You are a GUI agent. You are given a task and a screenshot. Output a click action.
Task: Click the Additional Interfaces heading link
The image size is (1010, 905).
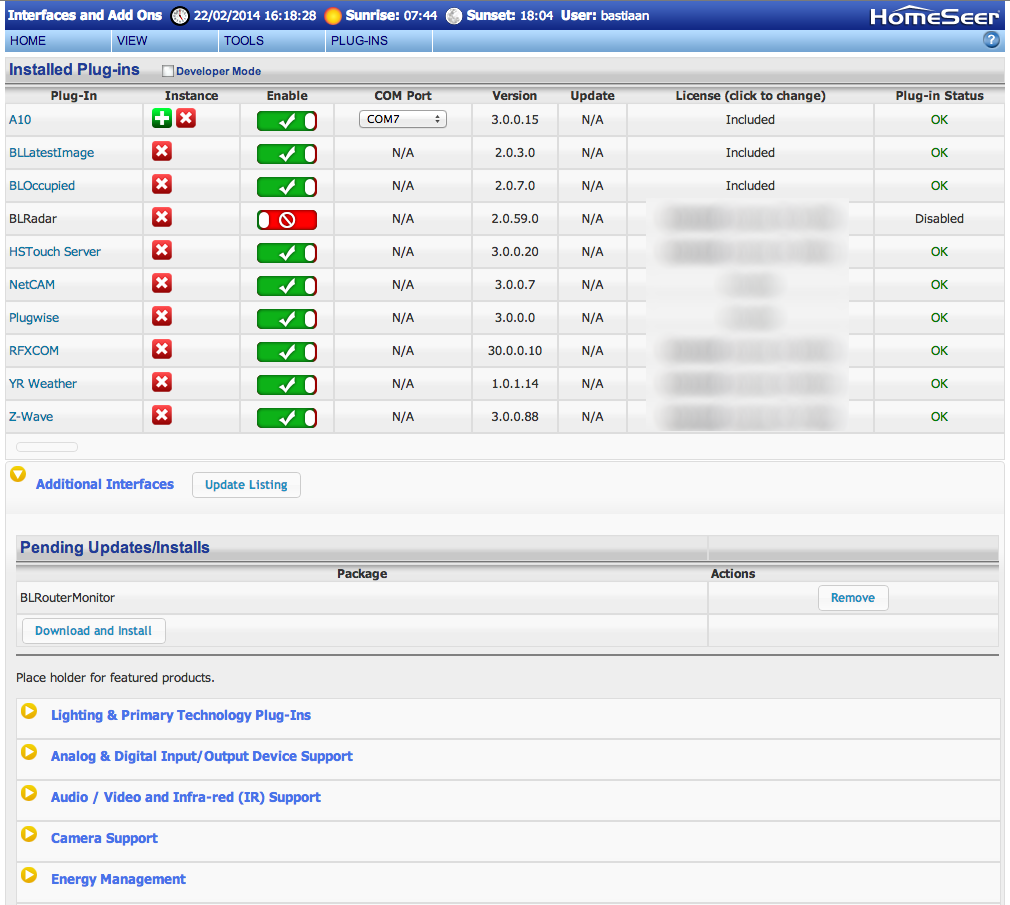click(105, 484)
